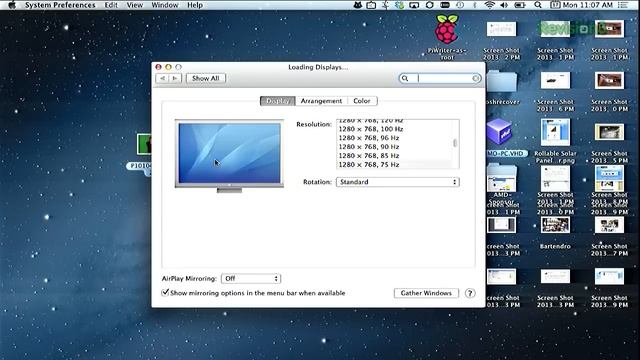Open the Window menu
Viewport: 640px width, 360px height.
tap(165, 5)
